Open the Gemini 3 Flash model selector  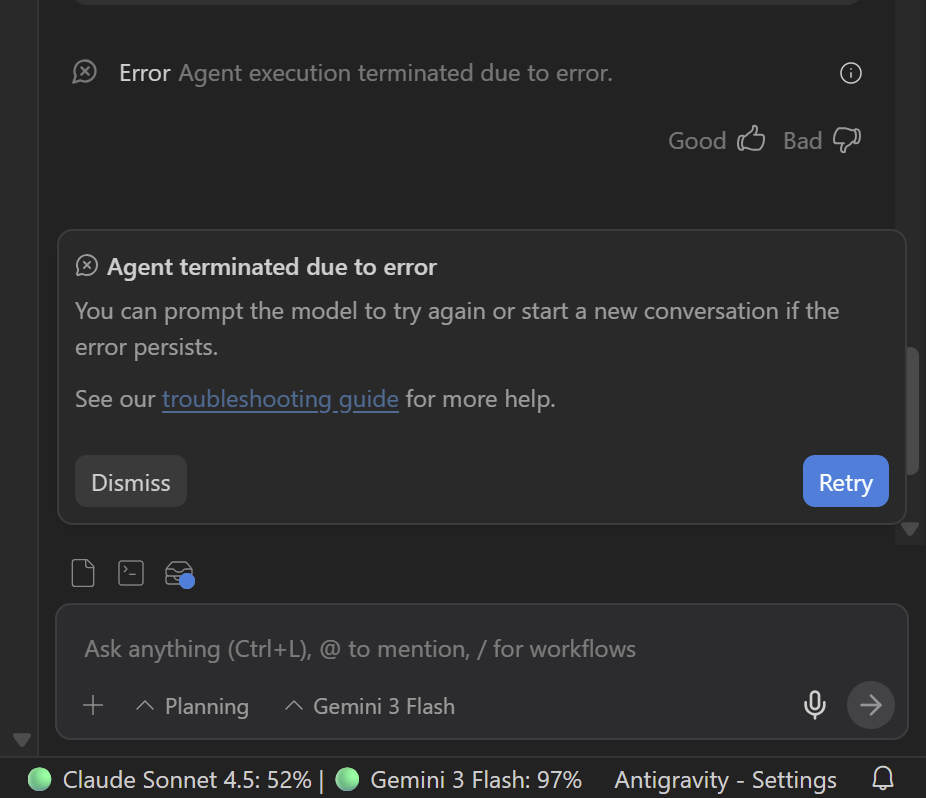pyautogui.click(x=370, y=706)
